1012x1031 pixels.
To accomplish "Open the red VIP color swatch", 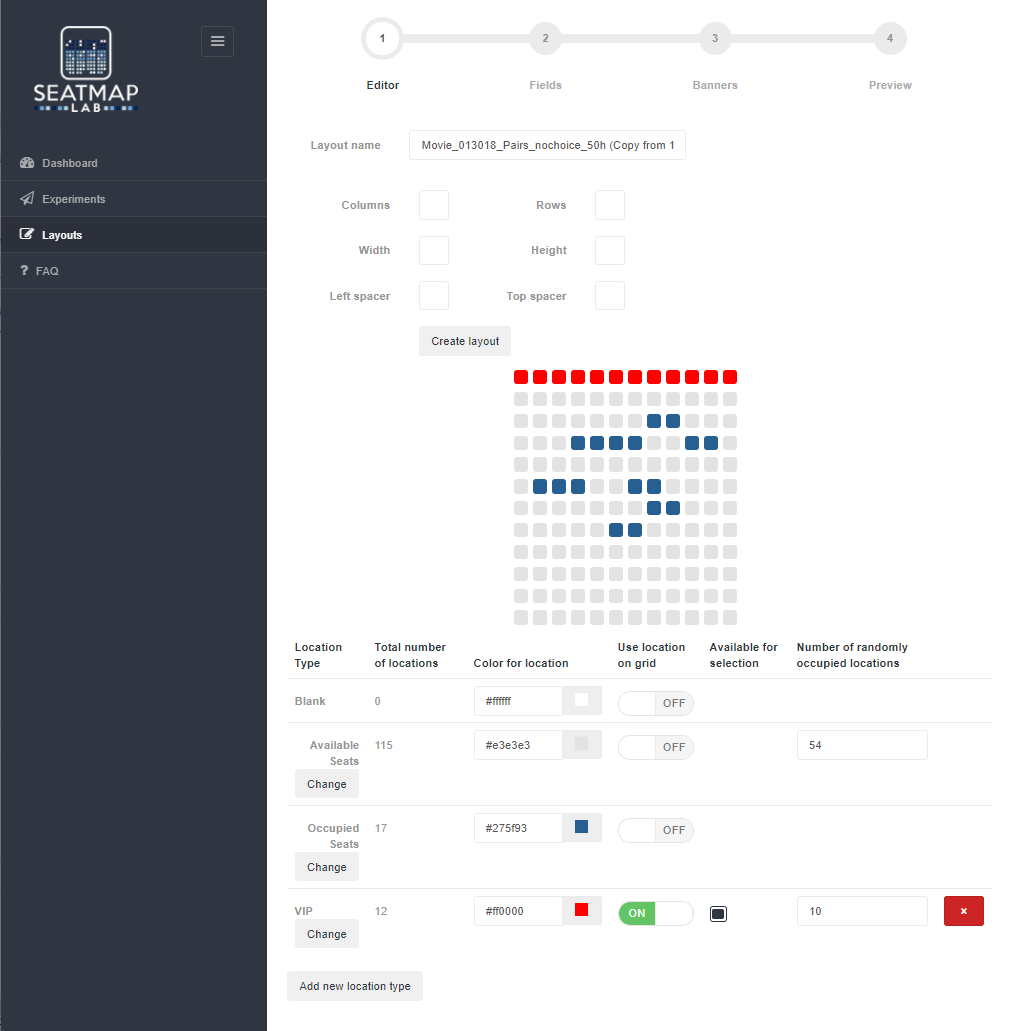I will click(581, 910).
